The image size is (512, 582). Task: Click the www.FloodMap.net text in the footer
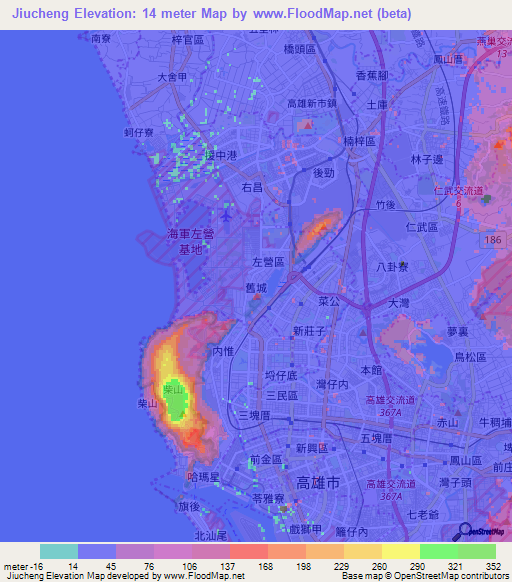pyautogui.click(x=204, y=576)
